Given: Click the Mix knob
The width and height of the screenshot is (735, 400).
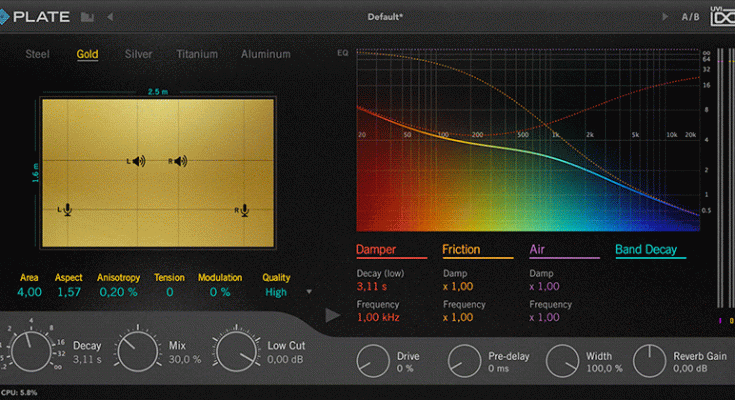Looking at the screenshot, I should 138,351.
